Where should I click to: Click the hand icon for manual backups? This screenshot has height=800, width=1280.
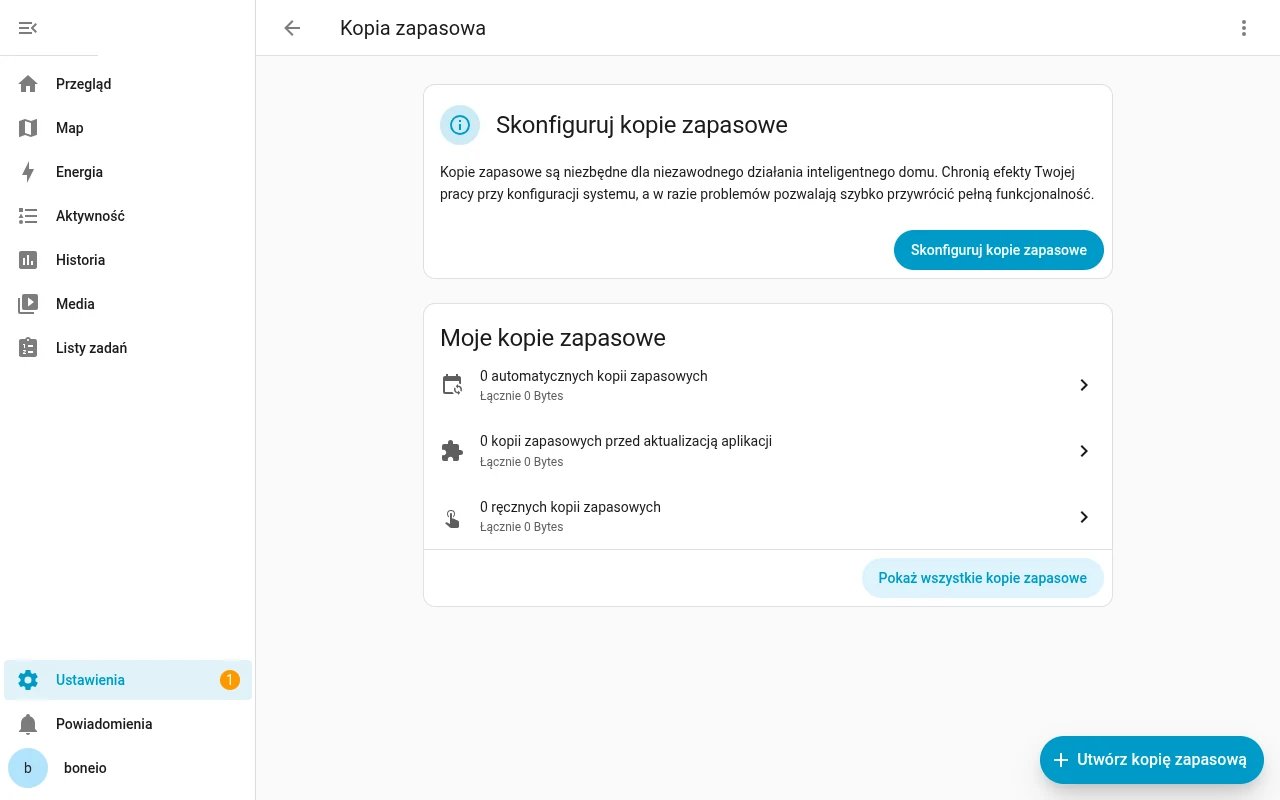[x=452, y=517]
